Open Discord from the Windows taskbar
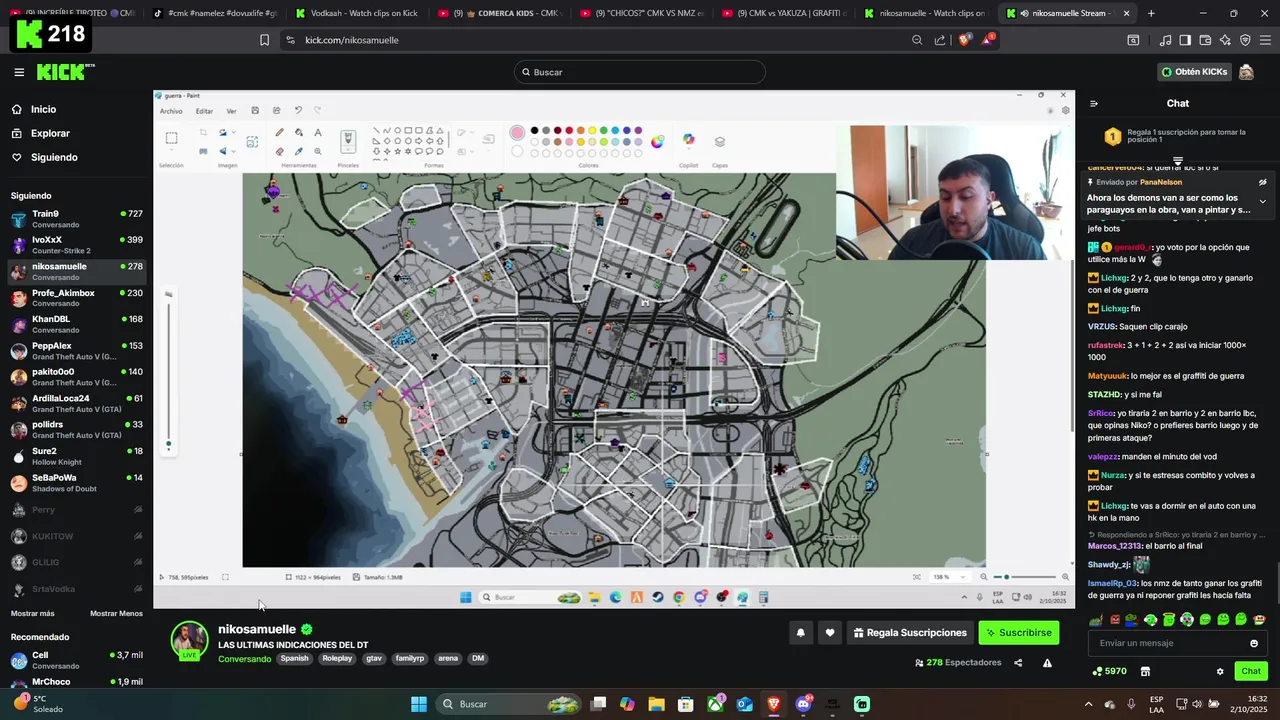Screen dimensions: 1280x720 click(x=803, y=704)
